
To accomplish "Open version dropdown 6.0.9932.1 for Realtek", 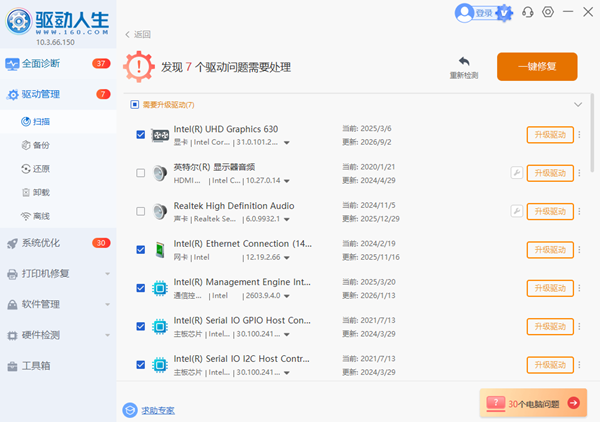I will [x=287, y=219].
